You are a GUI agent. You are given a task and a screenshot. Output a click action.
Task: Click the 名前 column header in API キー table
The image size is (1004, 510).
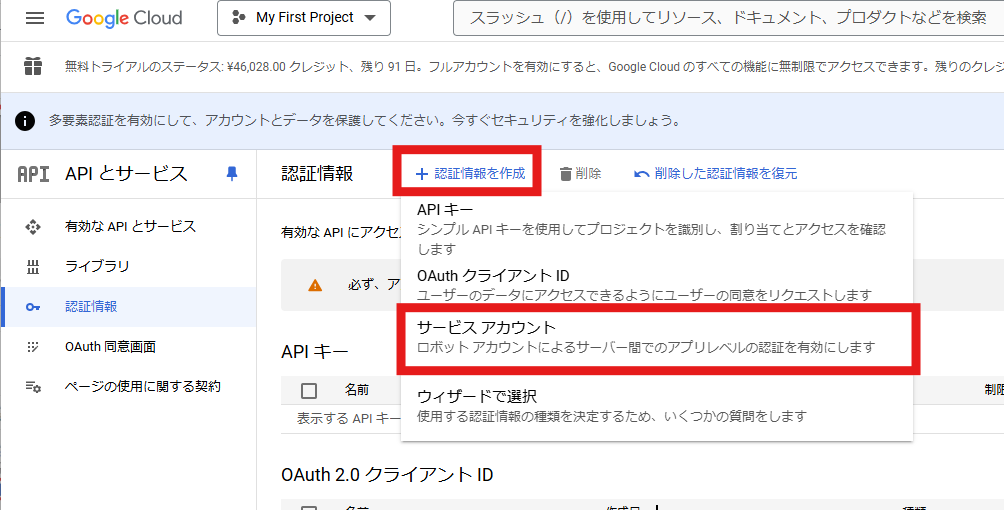357,390
